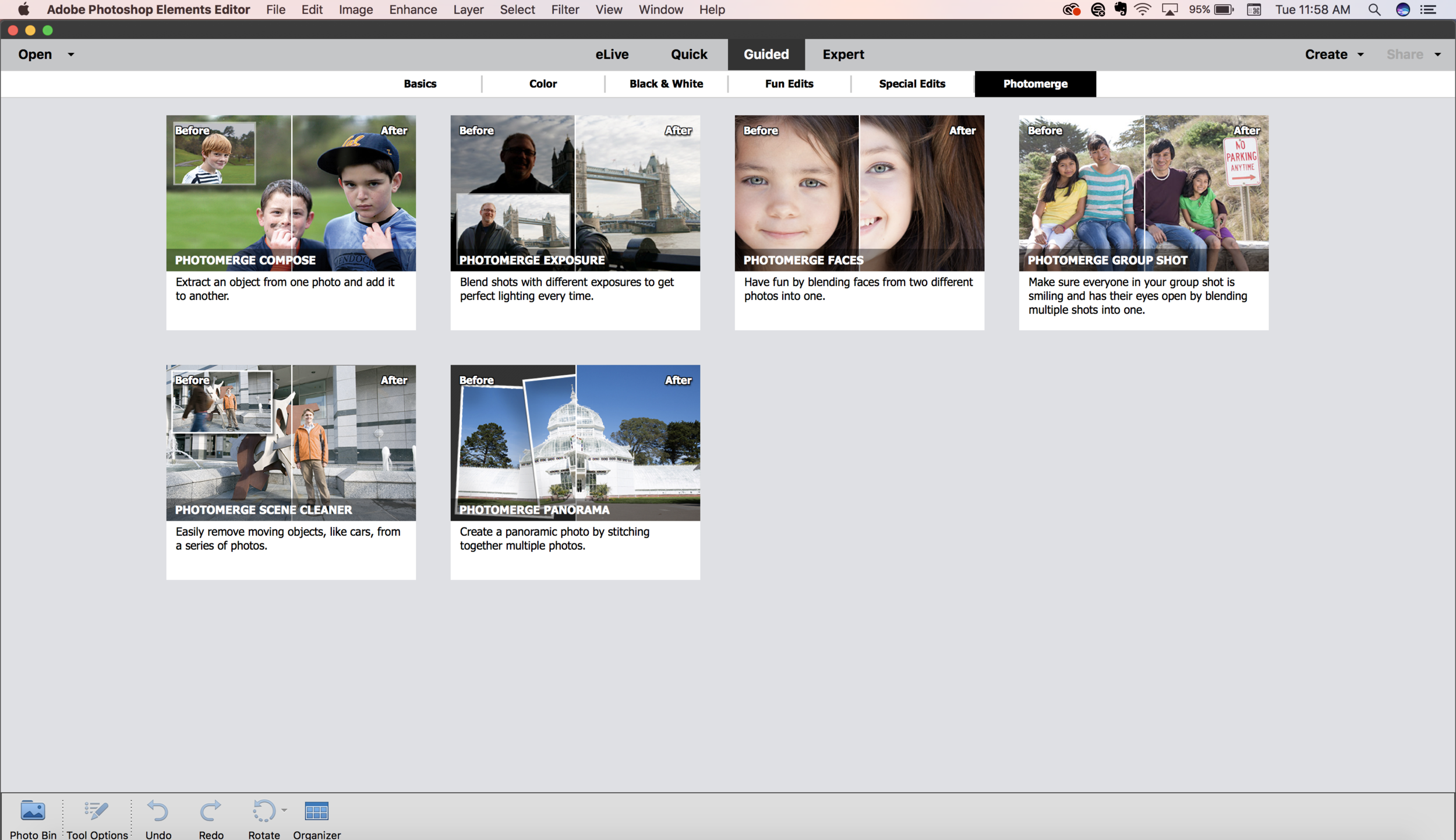Click the calendar icon beside battery
This screenshot has height=840, width=1456.
(1254, 10)
